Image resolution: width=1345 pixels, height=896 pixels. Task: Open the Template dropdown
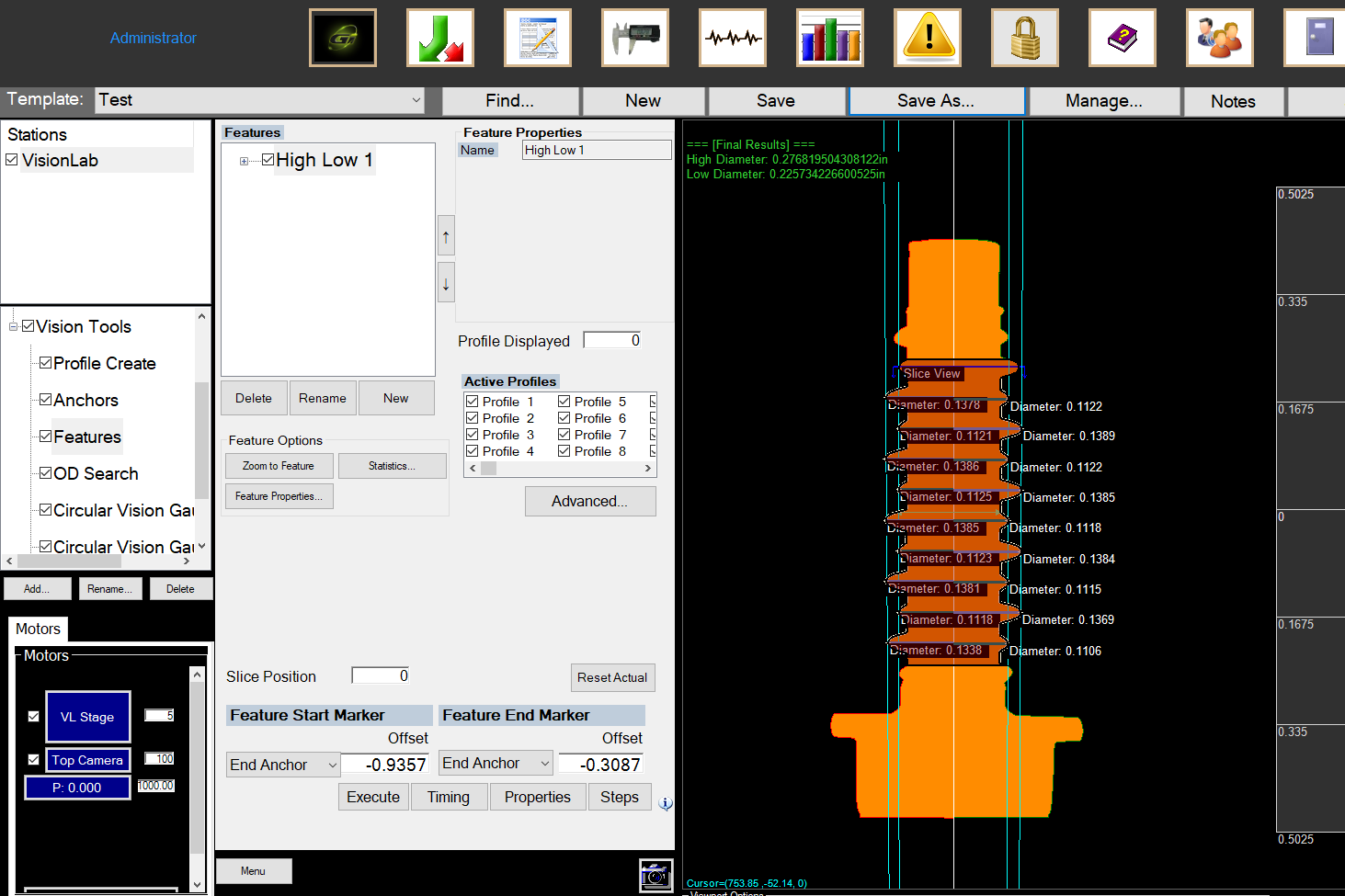point(416,100)
